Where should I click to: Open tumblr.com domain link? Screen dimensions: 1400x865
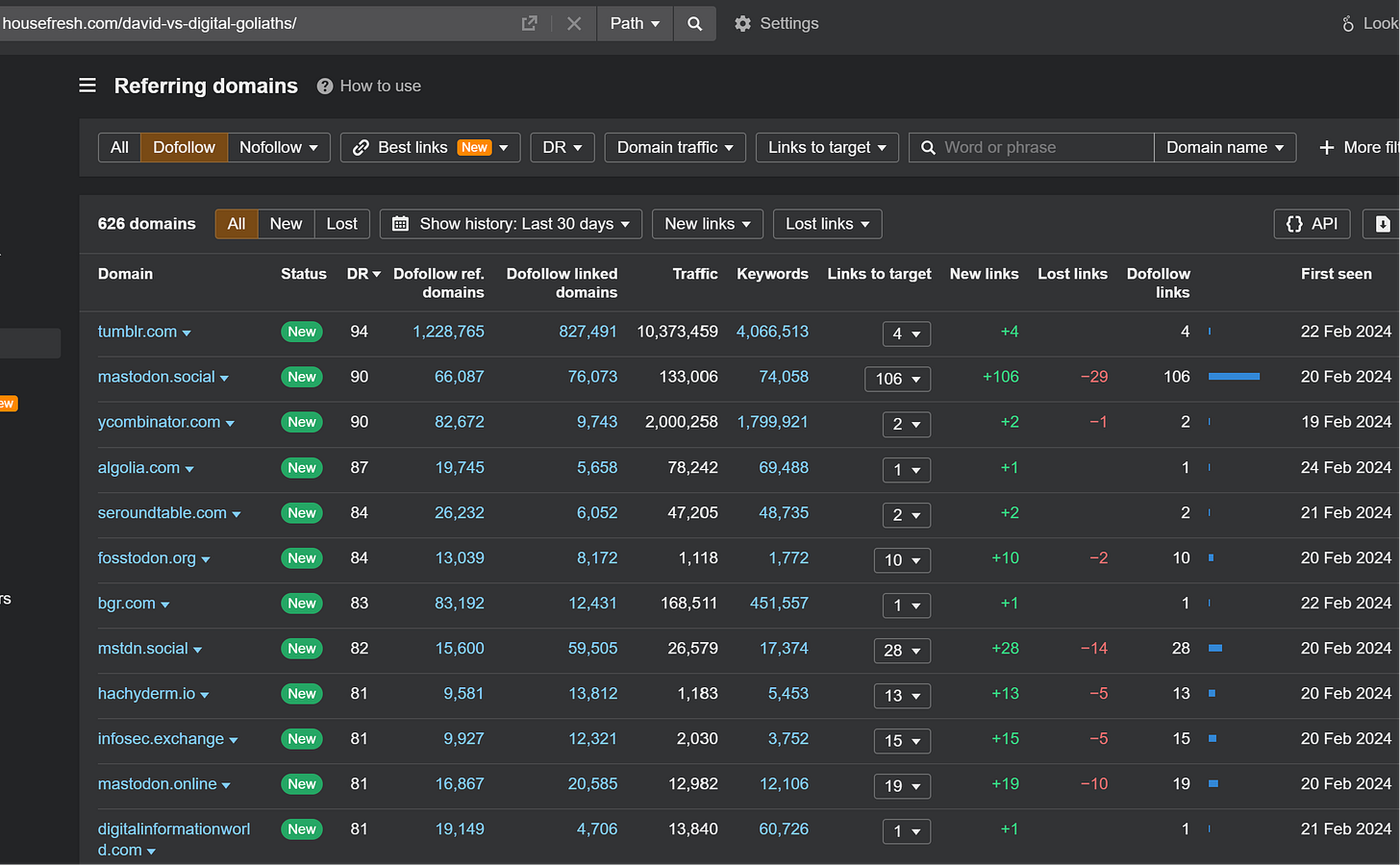(137, 332)
